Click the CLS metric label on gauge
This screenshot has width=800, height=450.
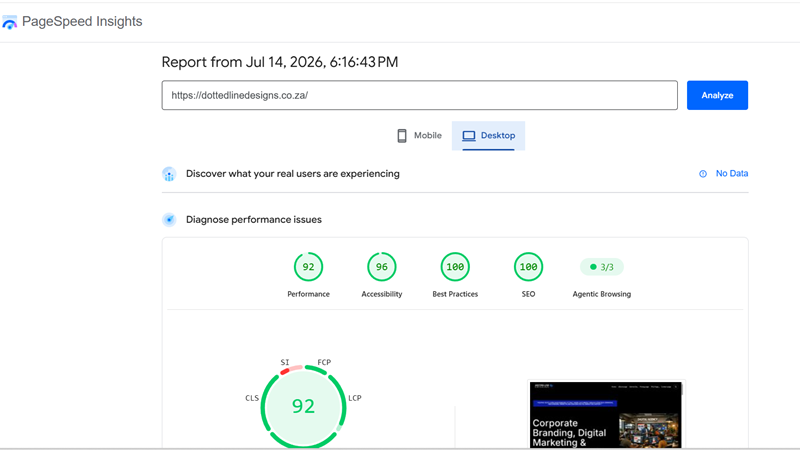click(252, 398)
